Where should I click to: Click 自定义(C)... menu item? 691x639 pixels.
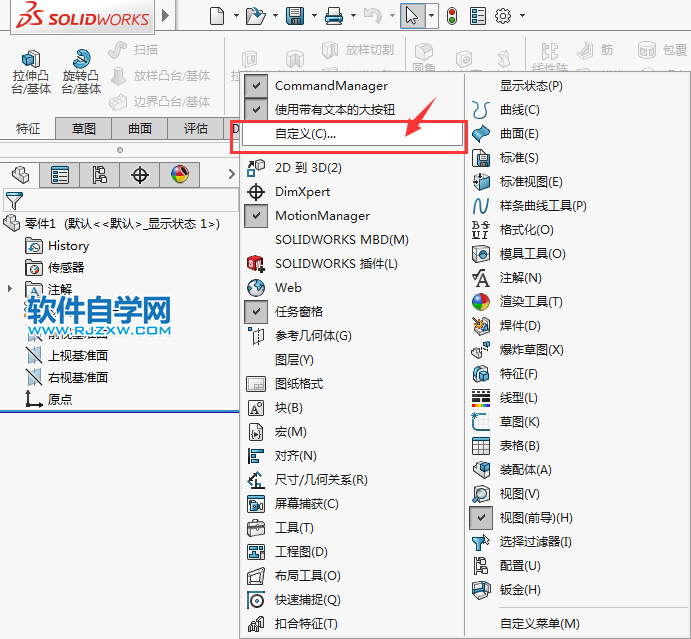(353, 134)
